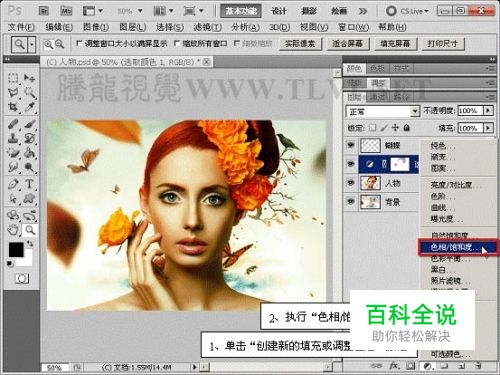Select the Clone Stamp tool

(13, 138)
